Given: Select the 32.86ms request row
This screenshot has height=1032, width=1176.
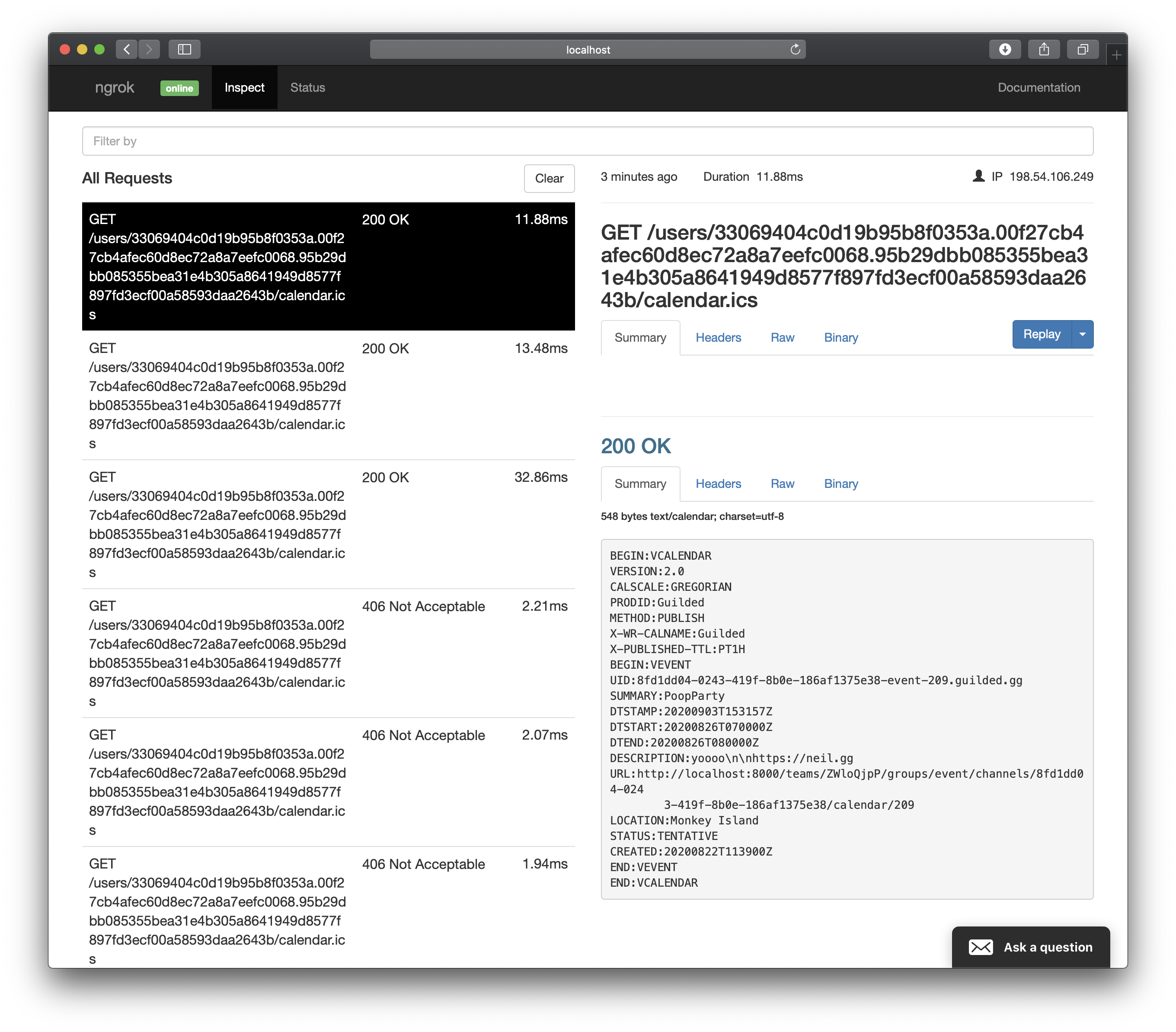Looking at the screenshot, I should coord(328,524).
